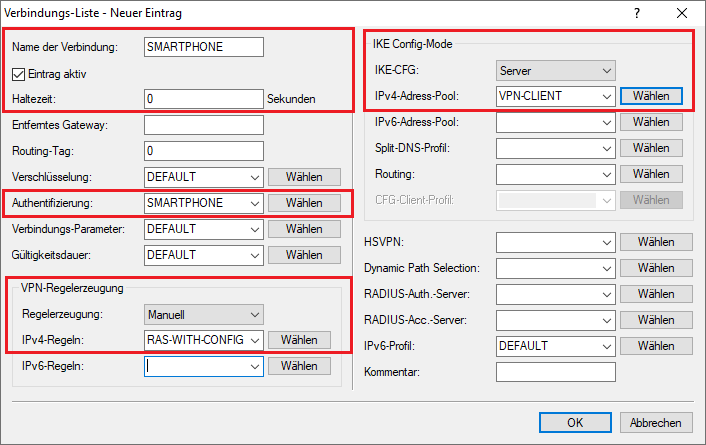The width and height of the screenshot is (706, 445).
Task: Open the IPv4-Regeln combo box
Action: [203, 340]
